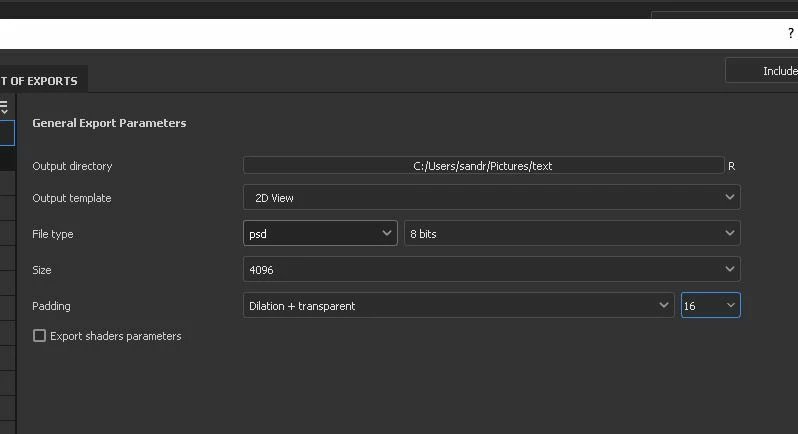The image size is (798, 434).
Task: Open the Size 4096 dropdown
Action: [x=492, y=270]
